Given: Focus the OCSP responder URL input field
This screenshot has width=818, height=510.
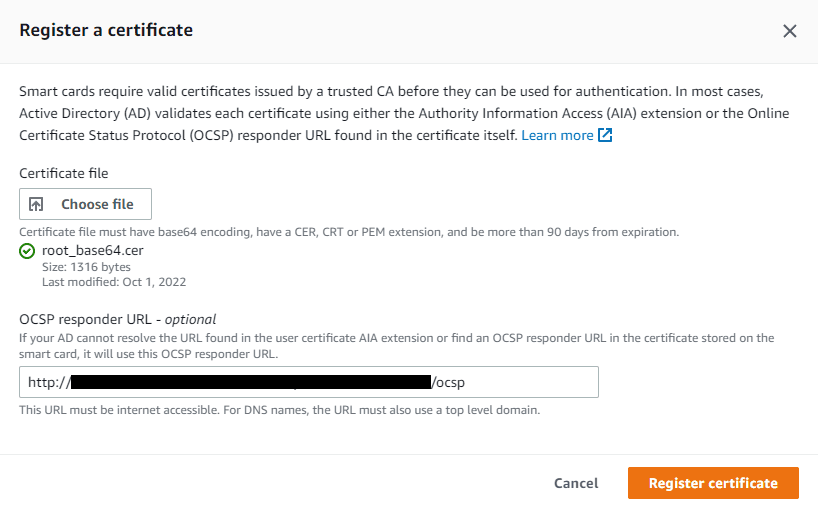Looking at the screenshot, I should click(x=309, y=382).
